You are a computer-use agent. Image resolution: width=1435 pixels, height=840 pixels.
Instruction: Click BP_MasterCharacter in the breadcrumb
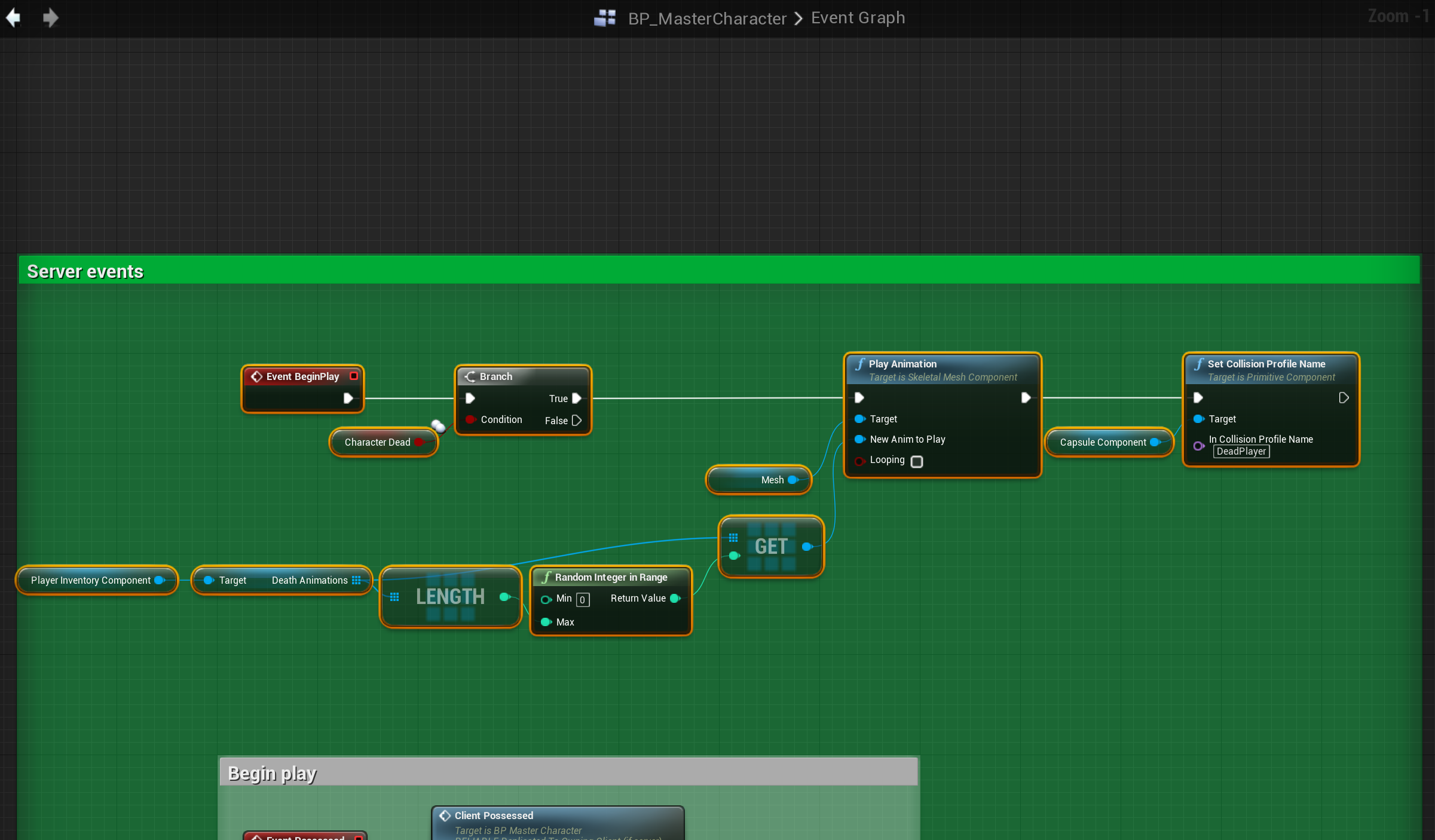(x=707, y=19)
